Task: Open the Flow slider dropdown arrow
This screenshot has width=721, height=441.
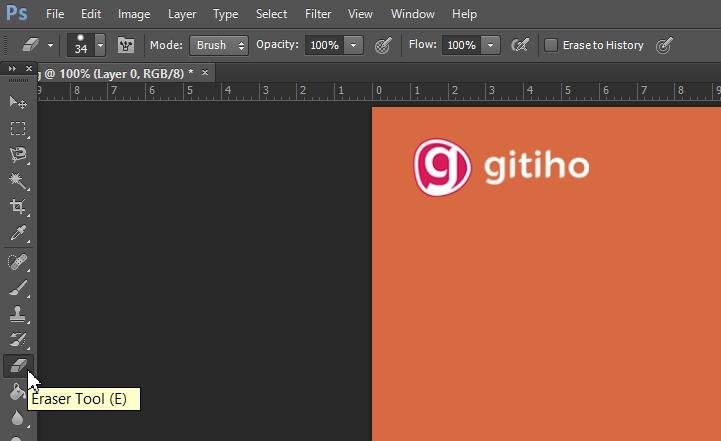Action: [x=491, y=45]
